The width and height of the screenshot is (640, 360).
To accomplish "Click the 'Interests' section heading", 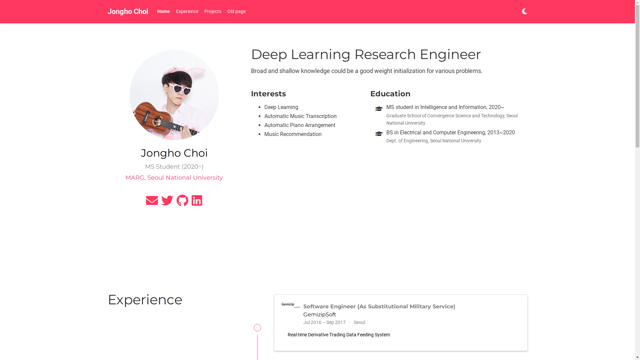I will (x=268, y=94).
